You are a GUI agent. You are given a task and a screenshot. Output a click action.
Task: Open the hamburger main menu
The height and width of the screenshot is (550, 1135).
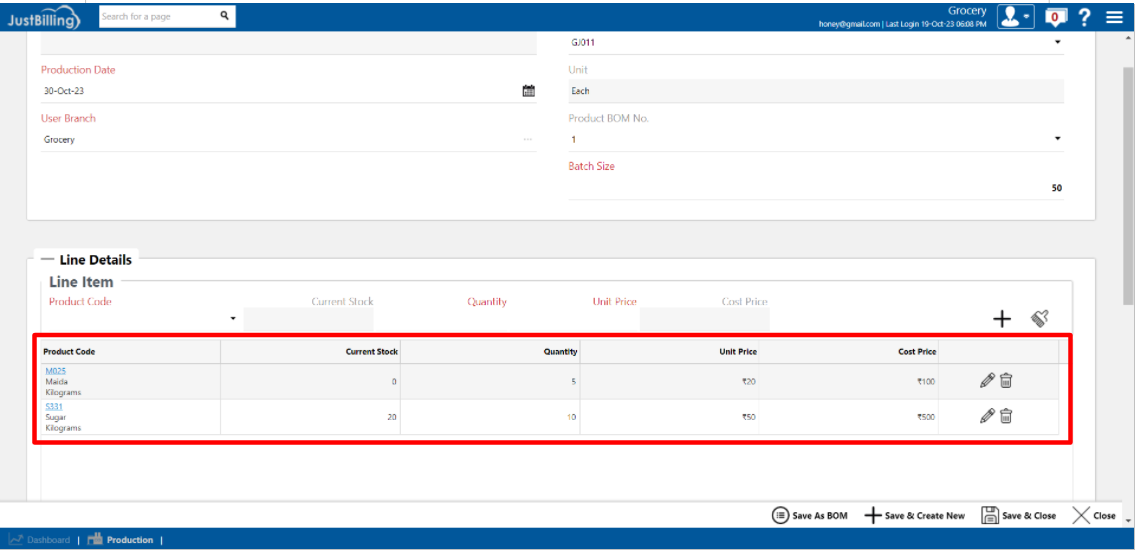(1114, 16)
